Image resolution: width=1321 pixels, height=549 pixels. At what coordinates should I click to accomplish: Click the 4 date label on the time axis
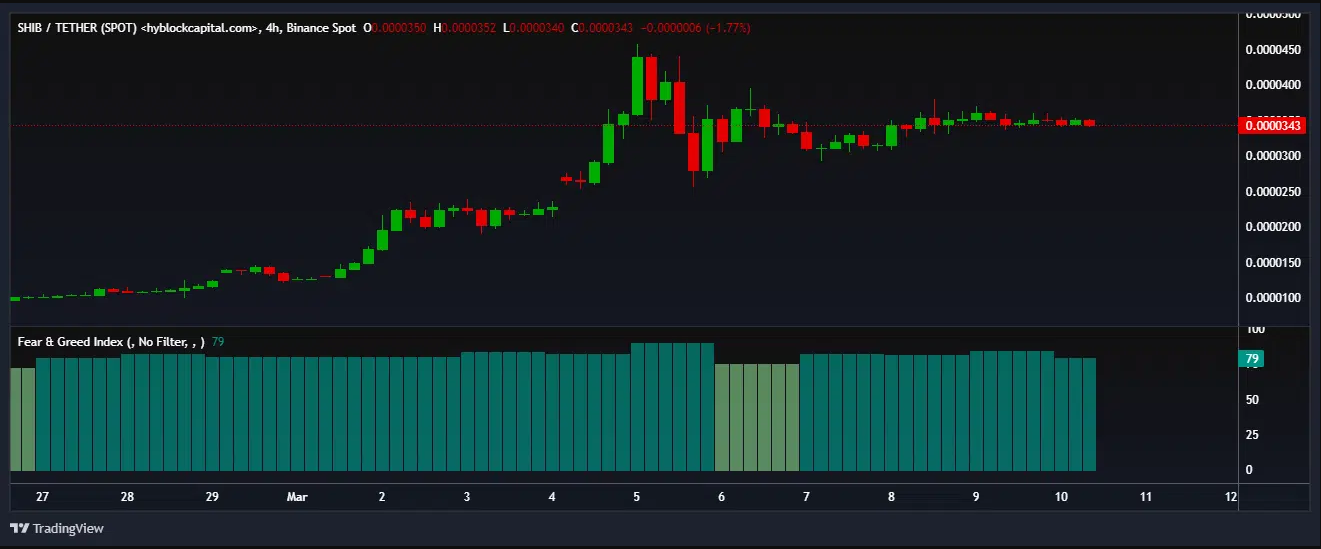click(552, 497)
